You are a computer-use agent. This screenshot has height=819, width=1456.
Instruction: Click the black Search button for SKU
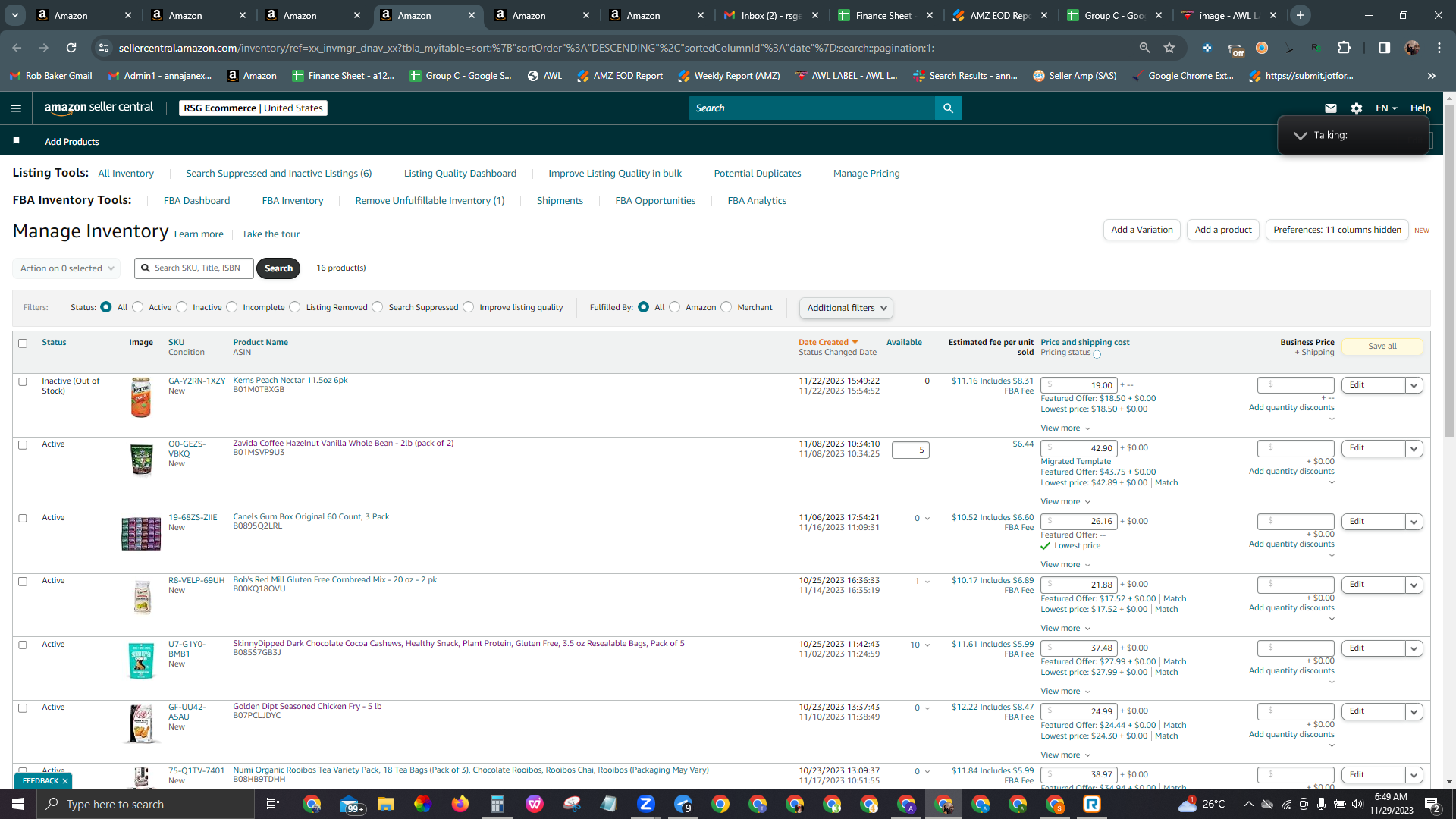pyautogui.click(x=278, y=268)
